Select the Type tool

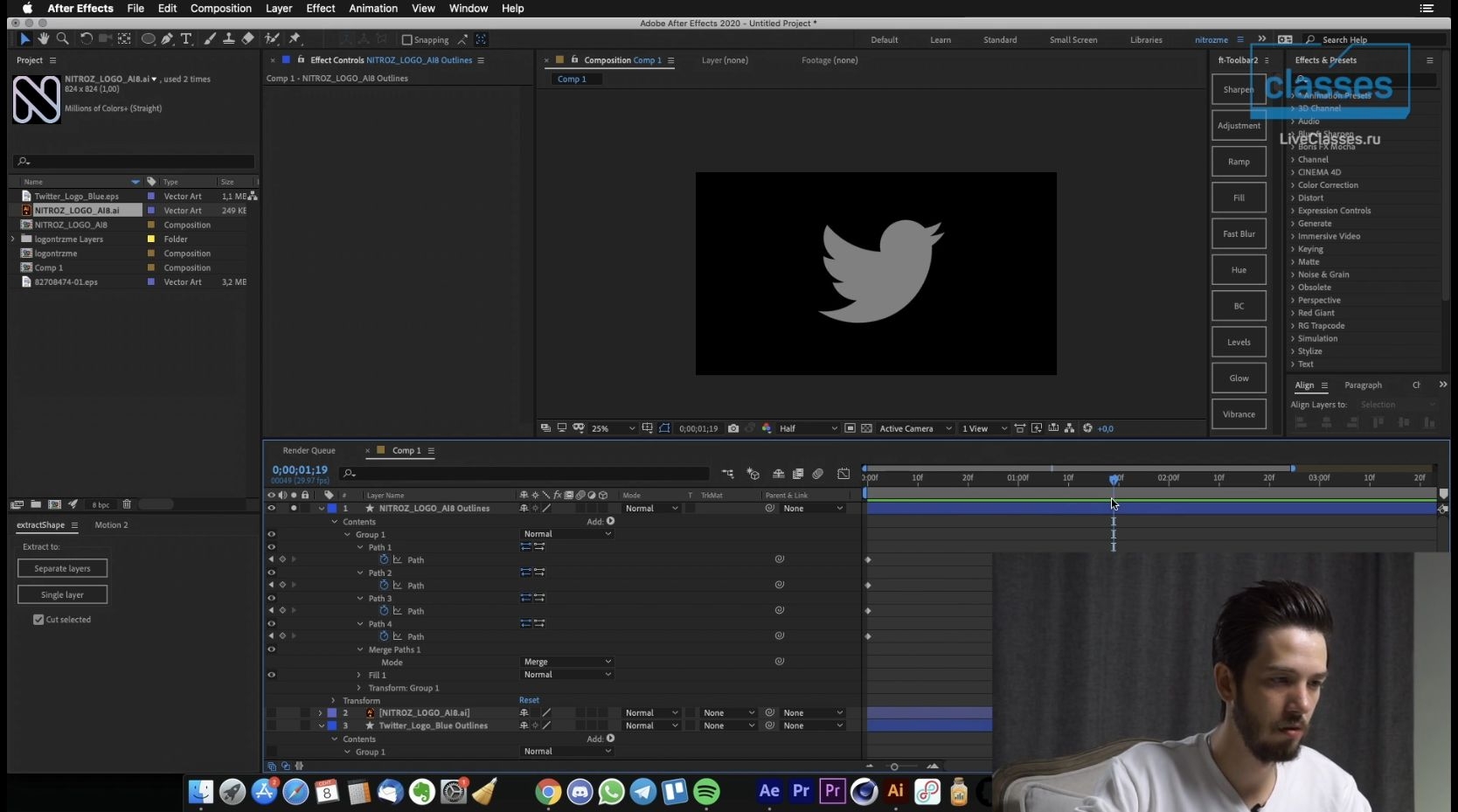(186, 39)
